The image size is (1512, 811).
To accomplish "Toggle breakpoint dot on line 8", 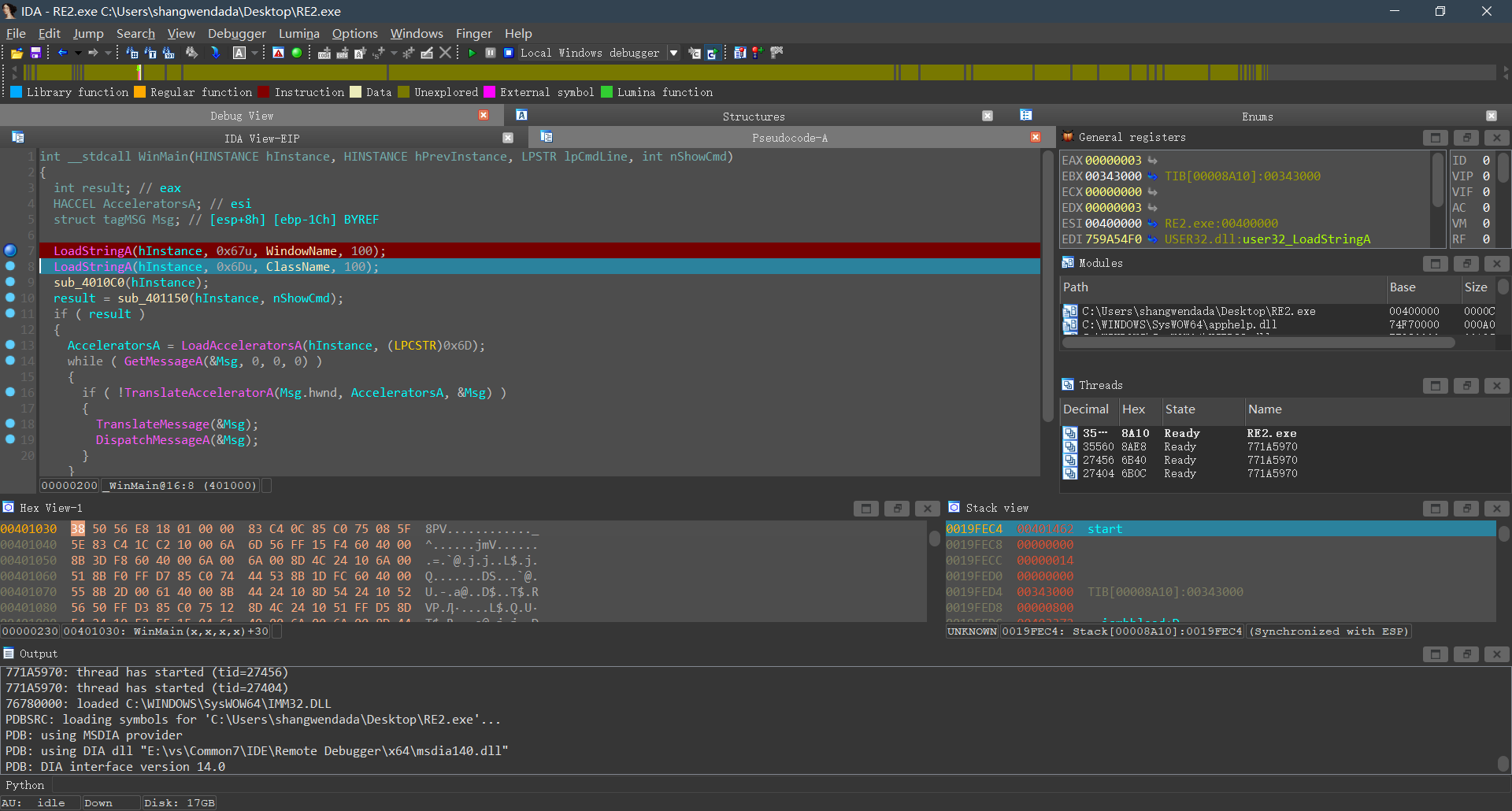I will click(x=10, y=266).
